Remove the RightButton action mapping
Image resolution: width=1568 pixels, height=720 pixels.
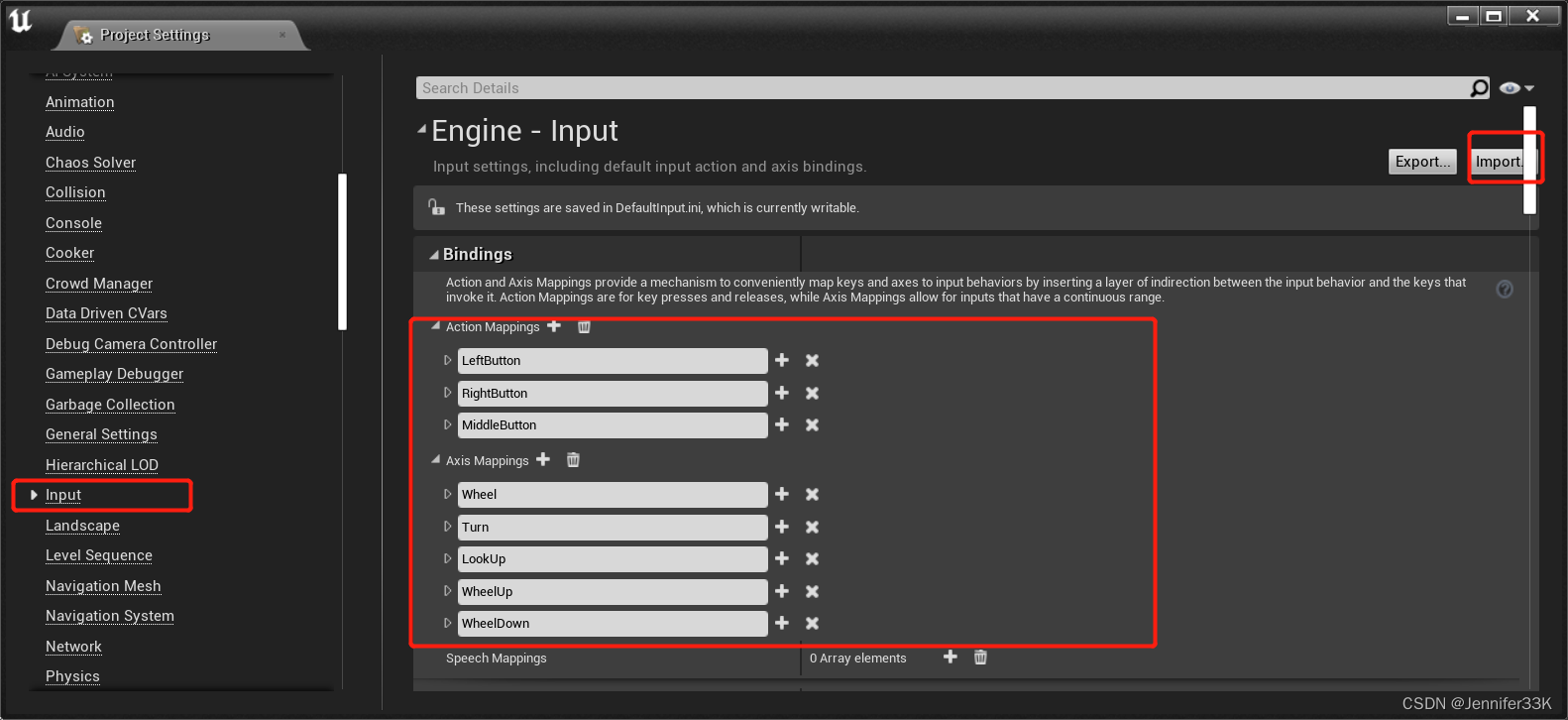click(812, 393)
